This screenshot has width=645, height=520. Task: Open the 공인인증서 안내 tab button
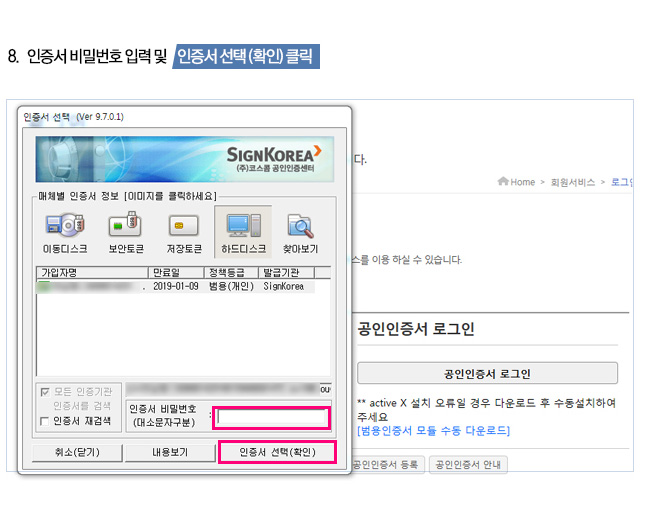[x=467, y=464]
